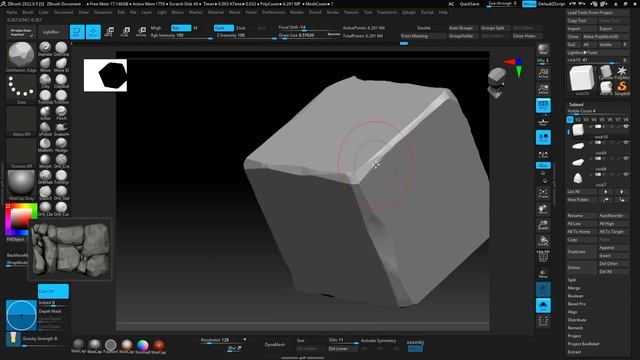Toggle the Persp perspective button
The width and height of the screenshot is (640, 360).
tap(543, 105)
